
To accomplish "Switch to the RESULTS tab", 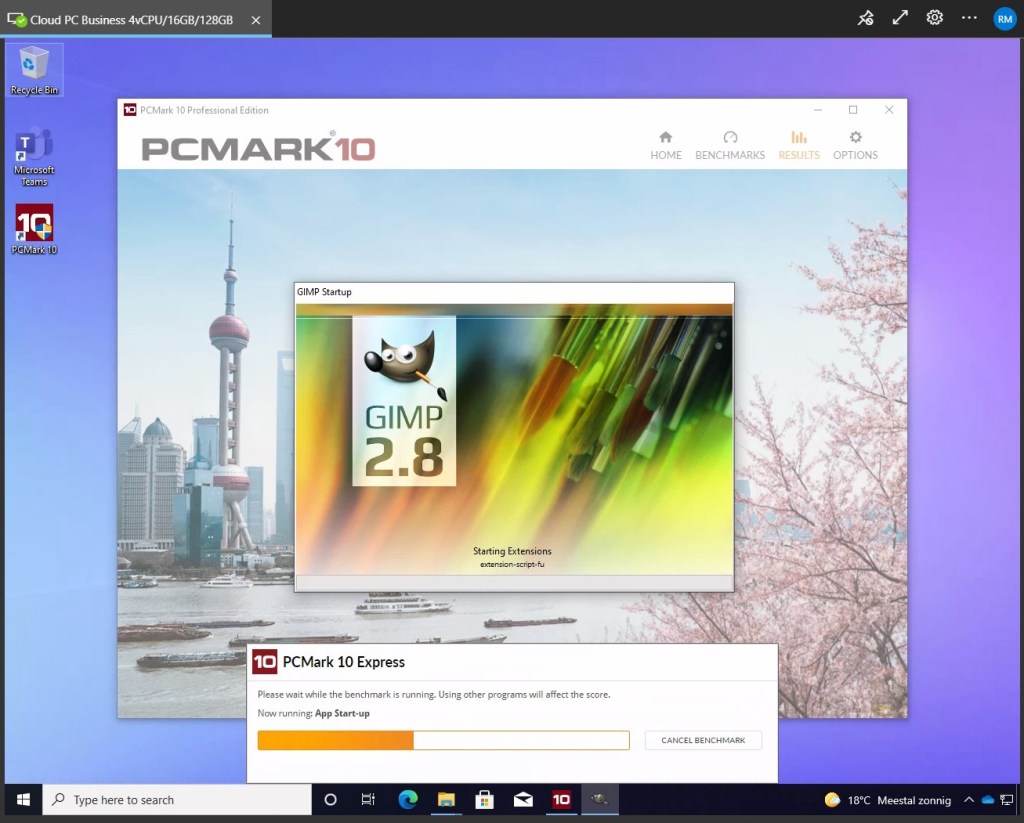I will point(799,146).
